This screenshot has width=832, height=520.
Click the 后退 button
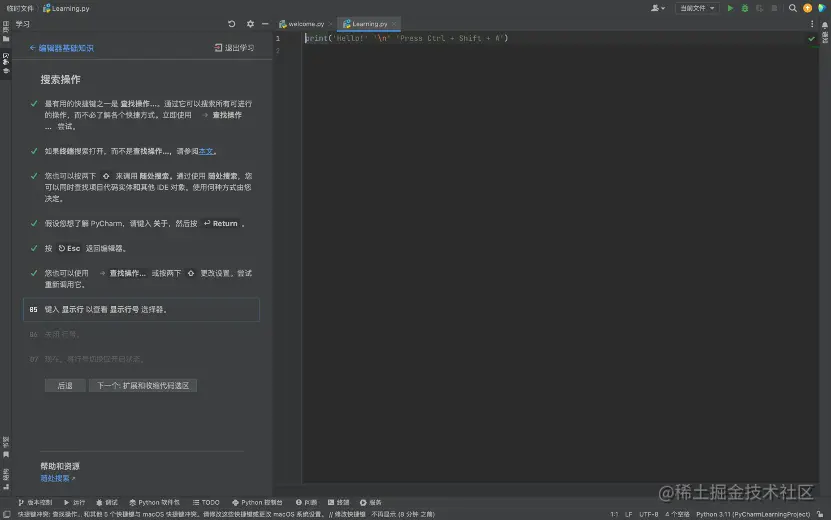pos(65,385)
